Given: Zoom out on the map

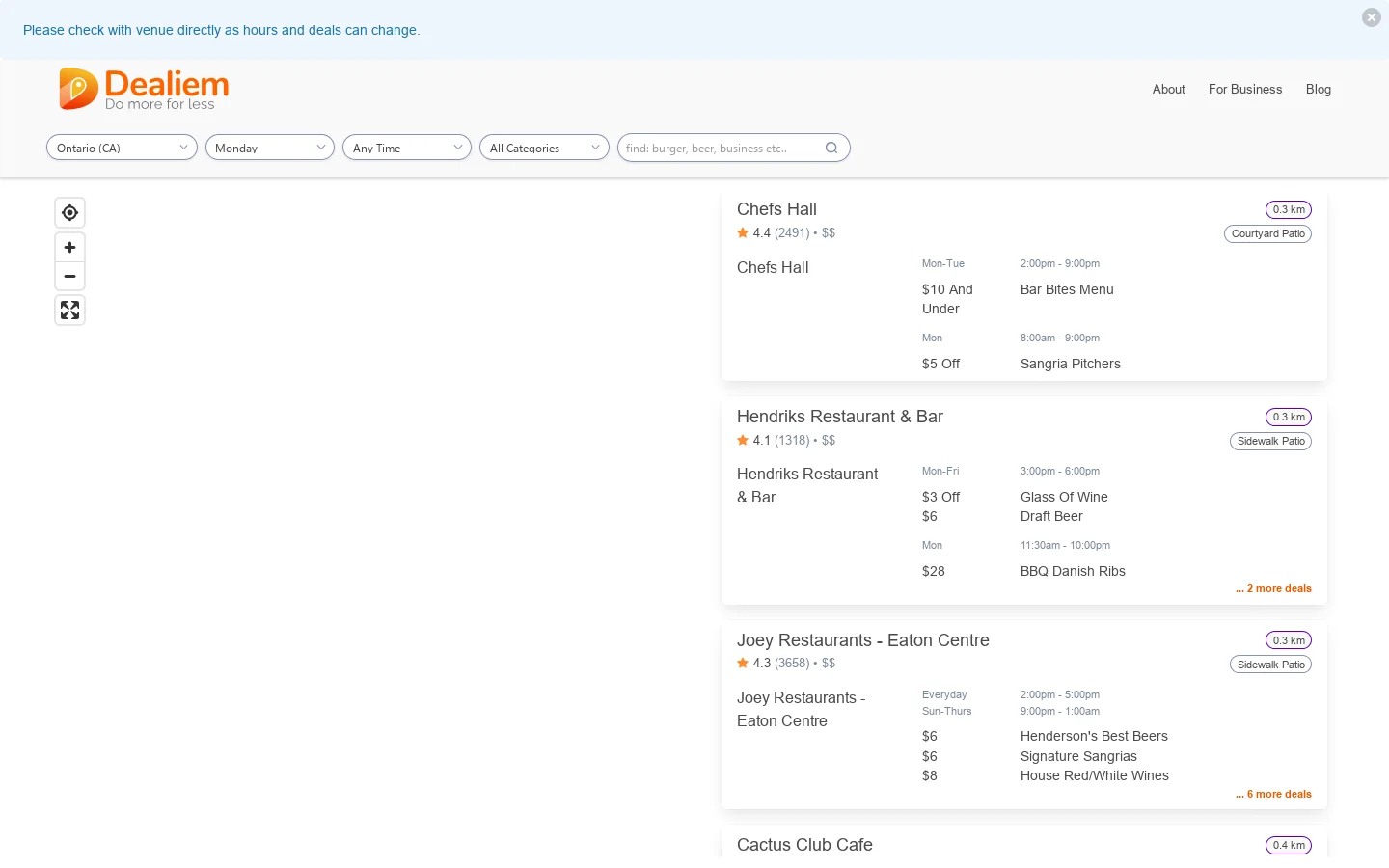Looking at the screenshot, I should tap(69, 277).
